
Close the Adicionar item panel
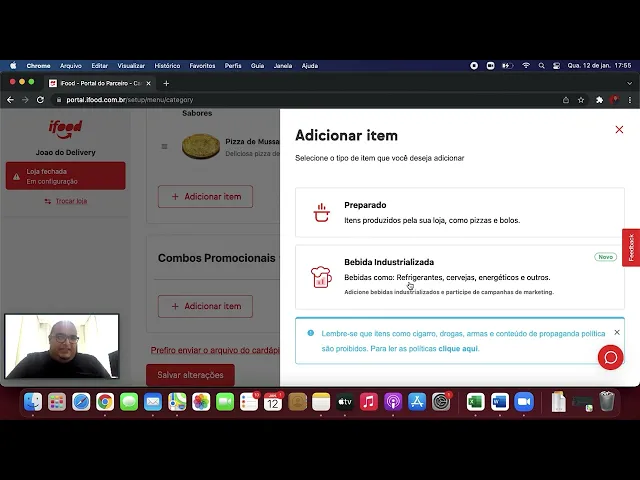(619, 129)
